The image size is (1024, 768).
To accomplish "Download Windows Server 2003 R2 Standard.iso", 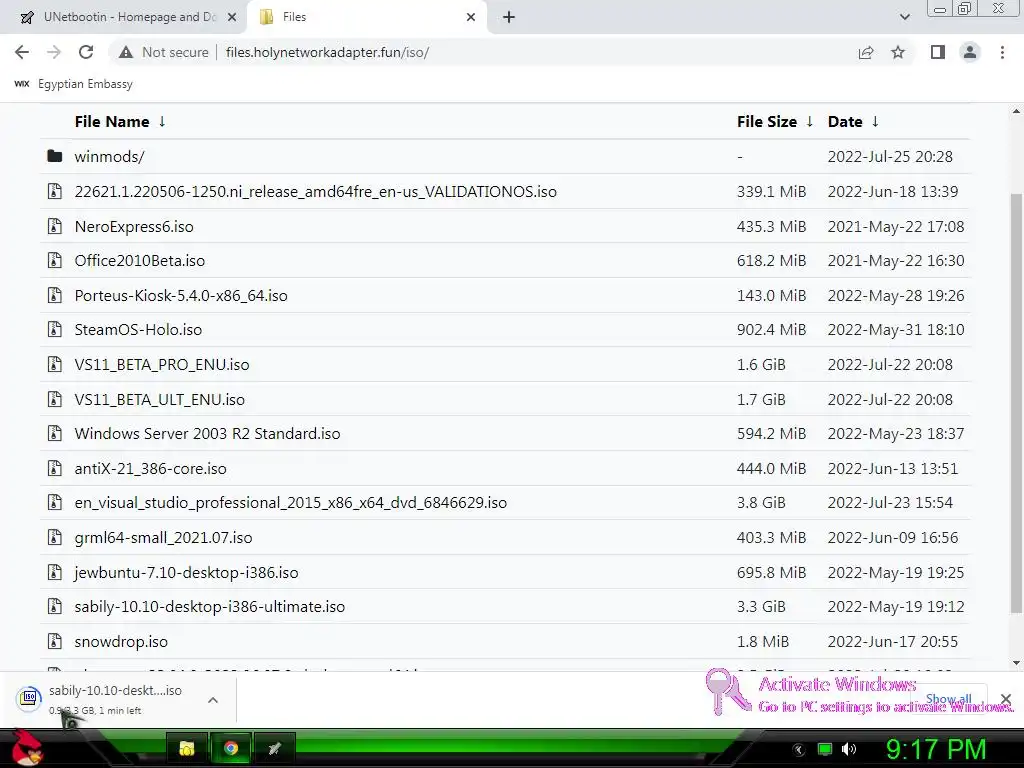I will click(207, 434).
